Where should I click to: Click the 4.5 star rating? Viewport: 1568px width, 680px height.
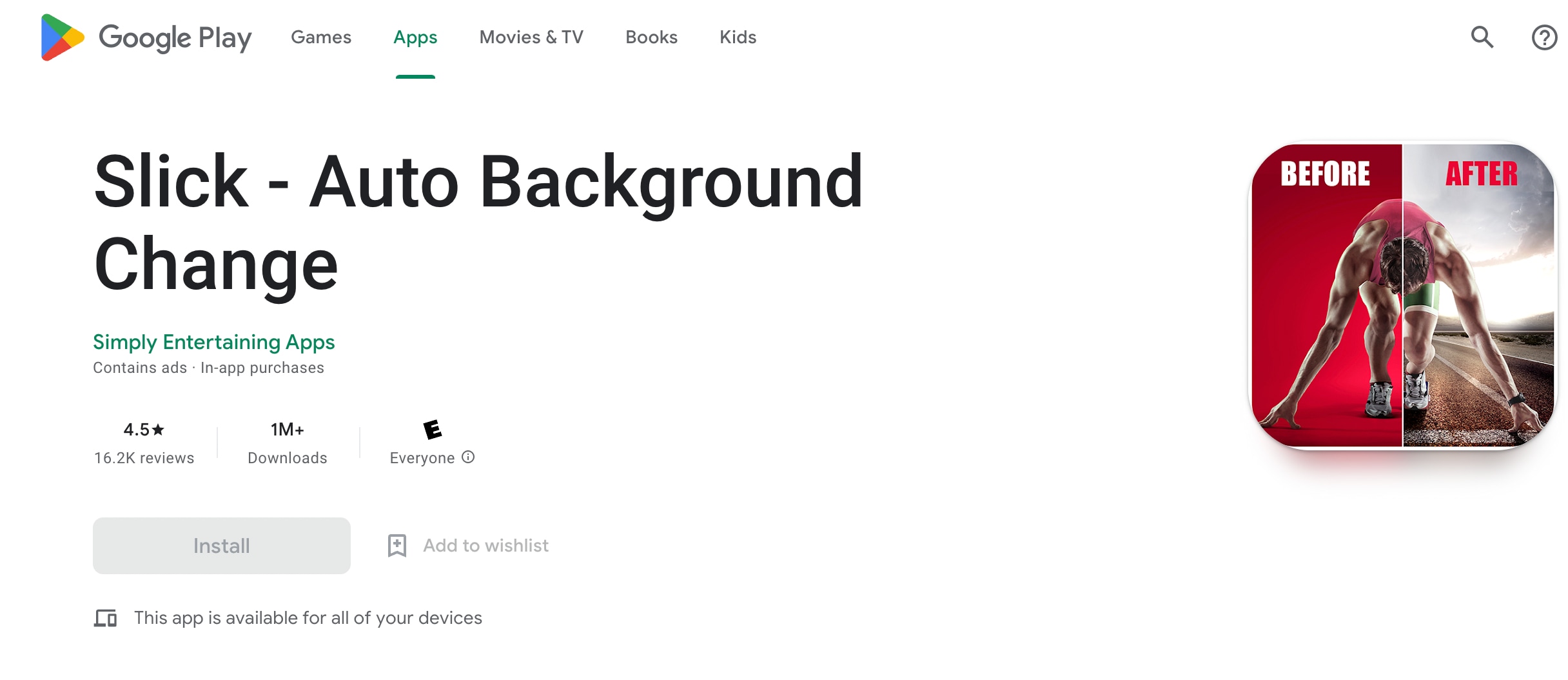coord(144,430)
